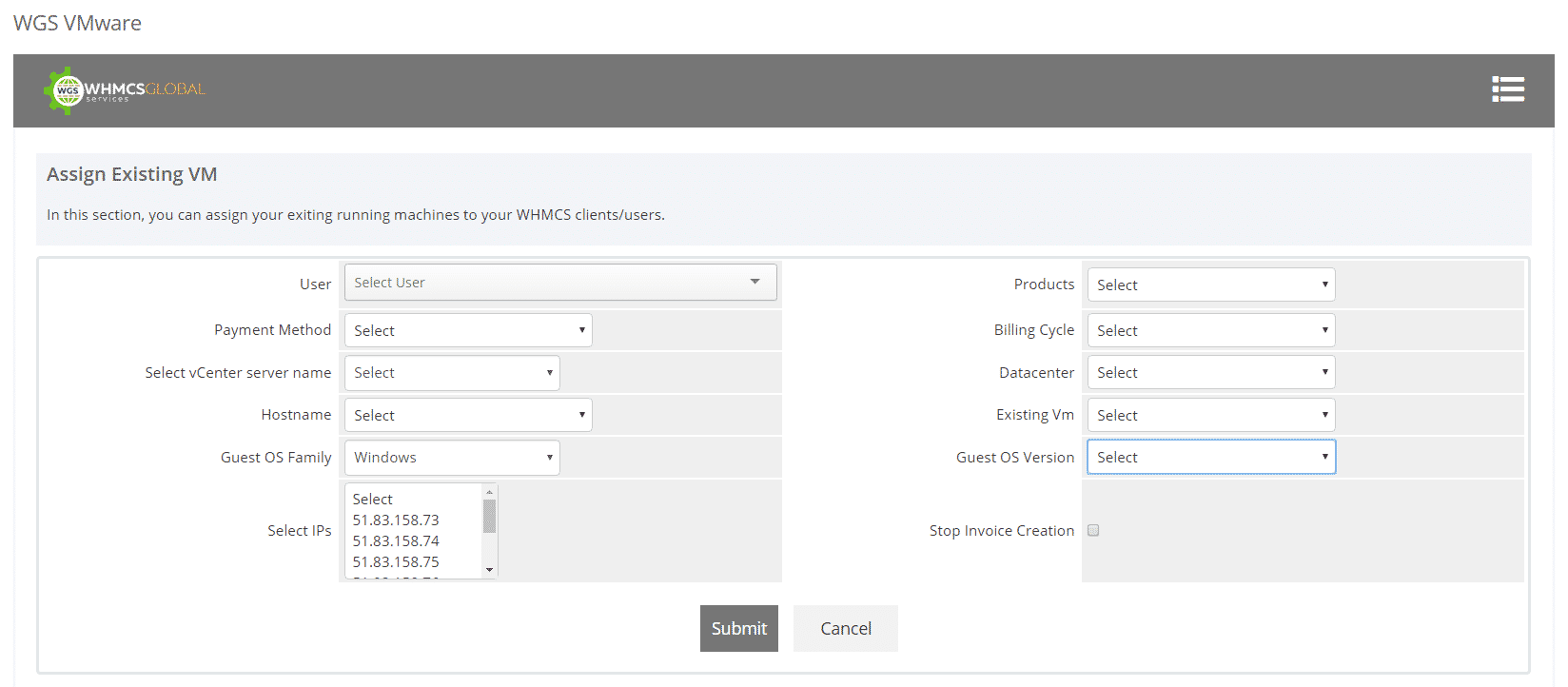The image size is (1568, 687).
Task: Open the Billing Cycle dropdown
Action: pos(1210,330)
